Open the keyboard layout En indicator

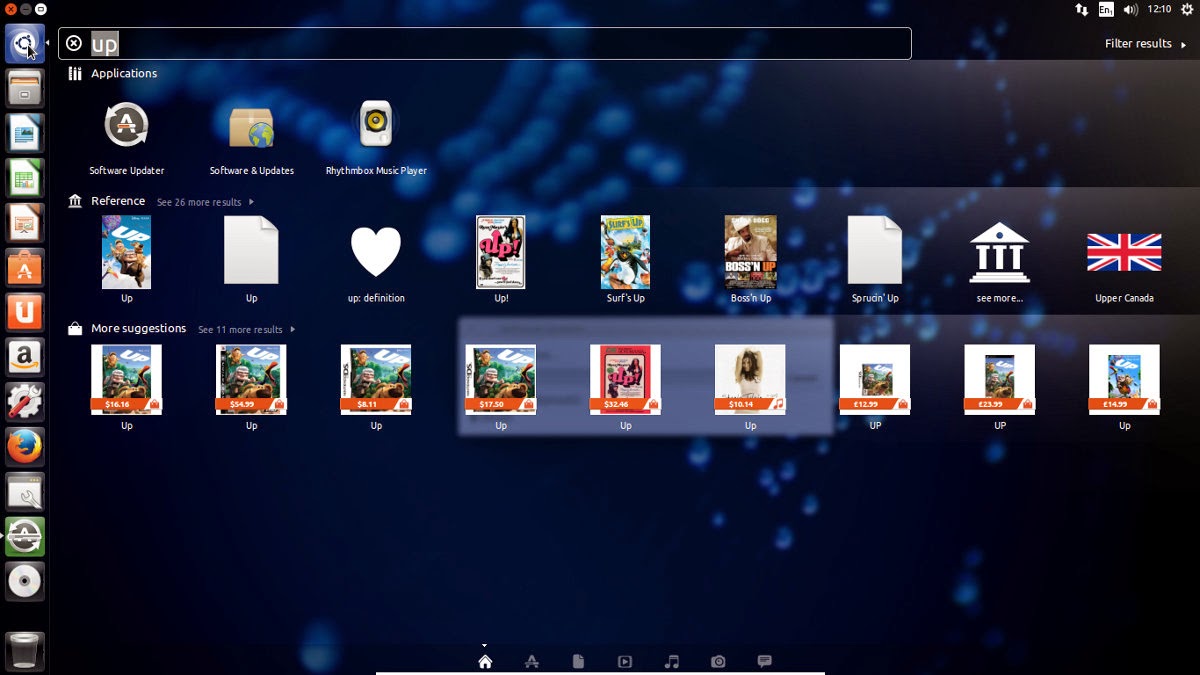[1106, 9]
